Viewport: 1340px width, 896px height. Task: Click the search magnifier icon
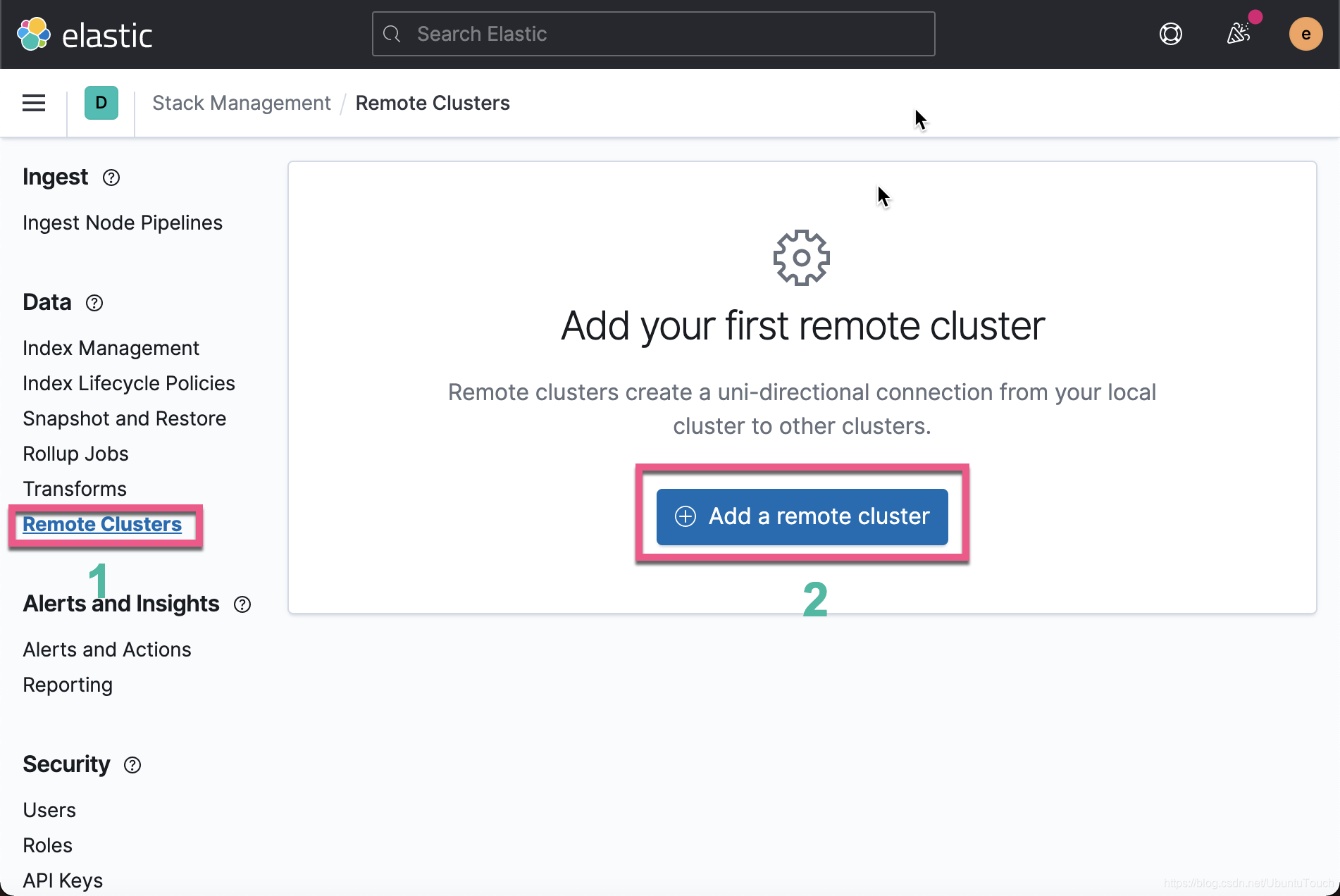pos(392,34)
